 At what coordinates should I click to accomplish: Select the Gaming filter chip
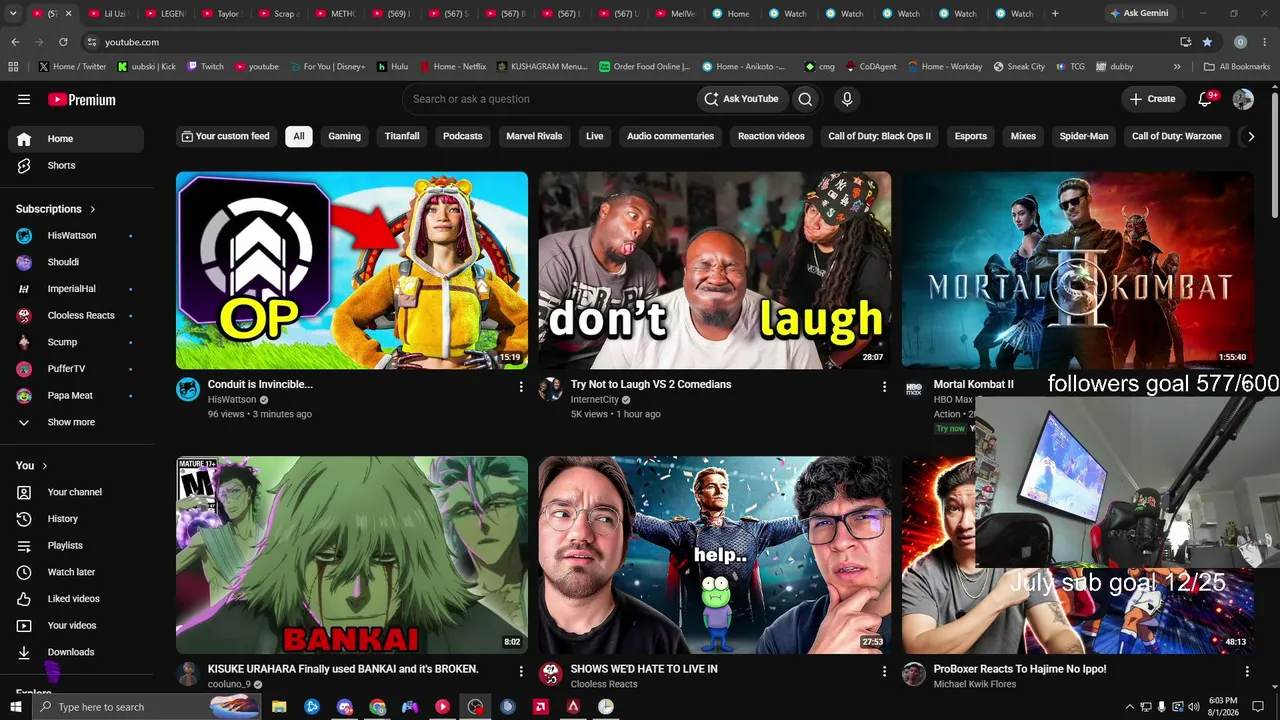[x=344, y=136]
